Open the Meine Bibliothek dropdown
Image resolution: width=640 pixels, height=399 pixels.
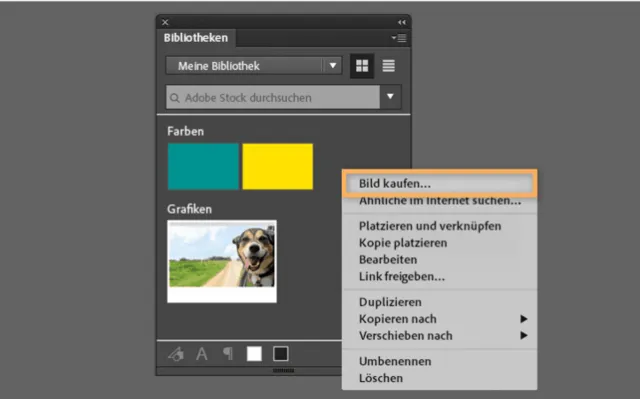click(254, 66)
